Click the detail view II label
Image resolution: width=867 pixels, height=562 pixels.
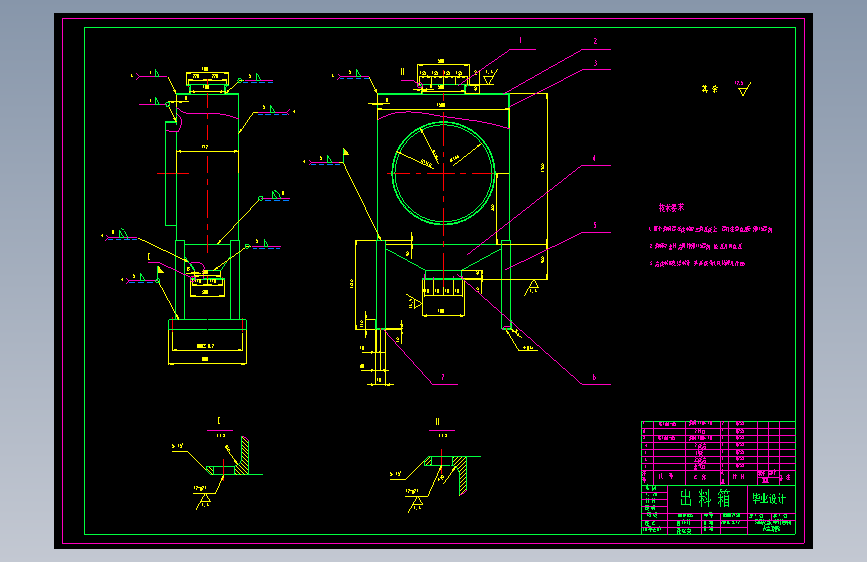(x=437, y=422)
